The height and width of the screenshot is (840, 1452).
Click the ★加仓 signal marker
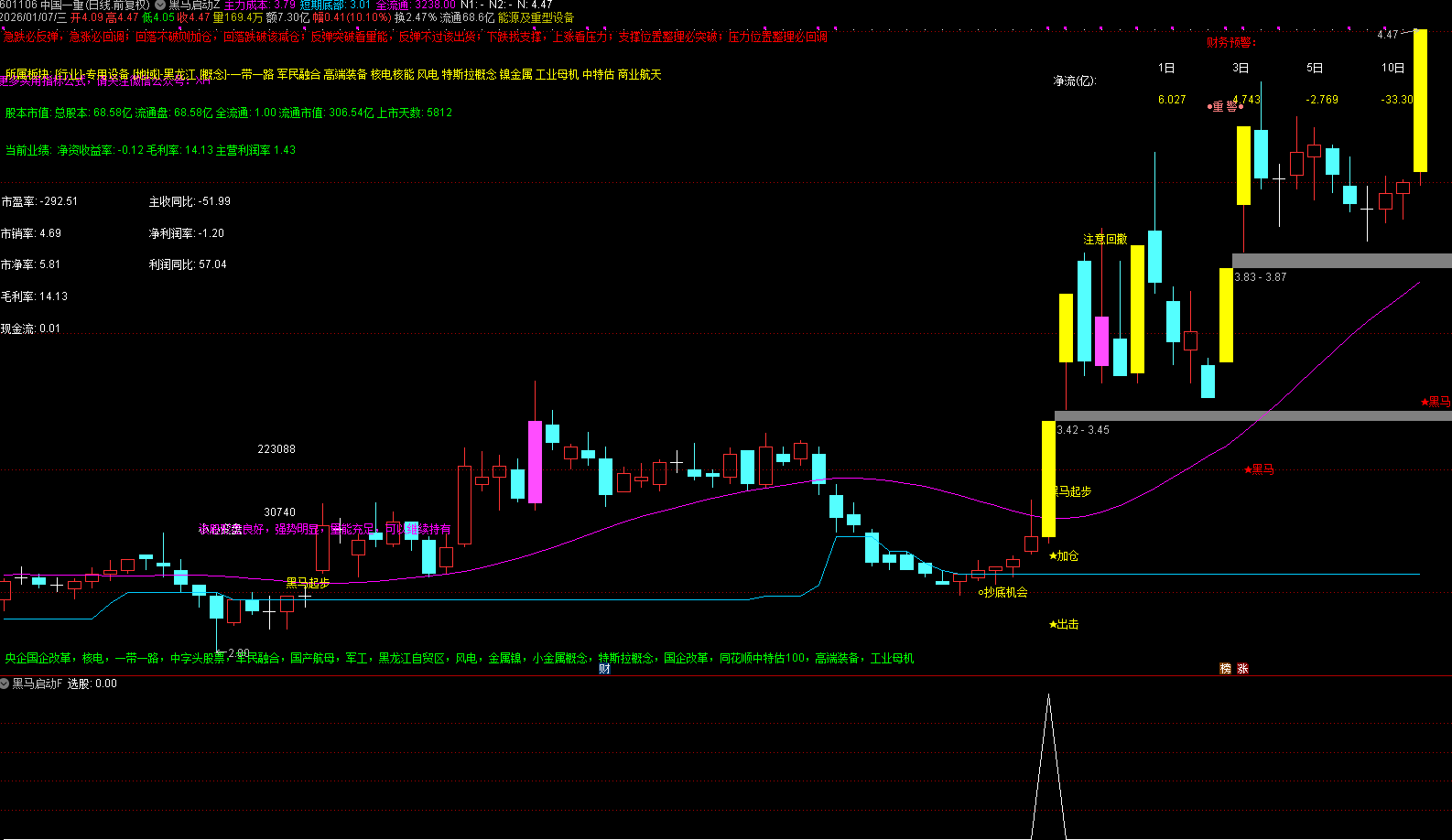coord(1064,555)
